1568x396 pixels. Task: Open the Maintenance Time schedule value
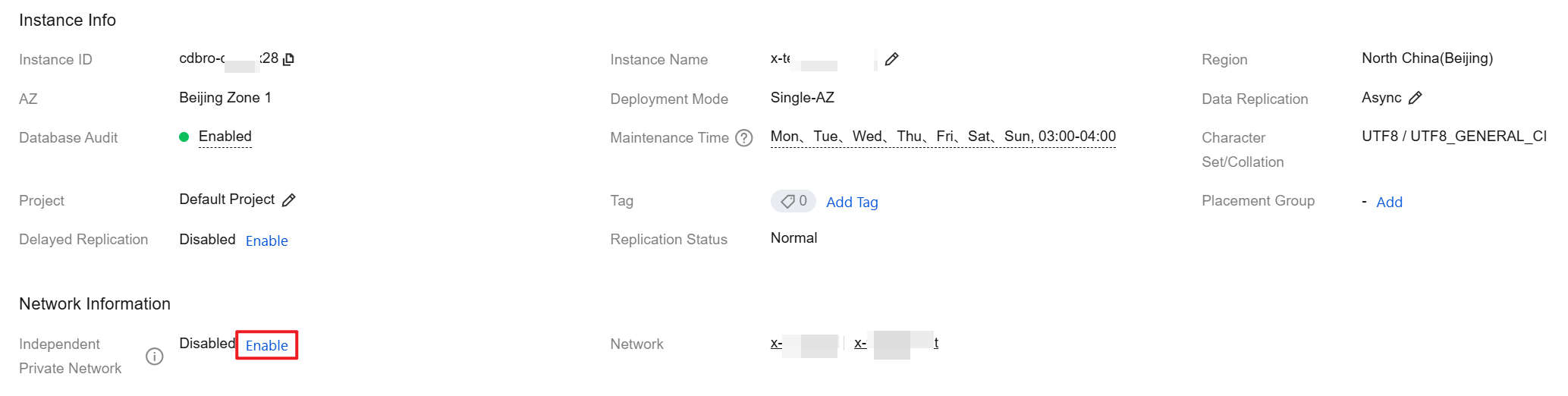942,137
